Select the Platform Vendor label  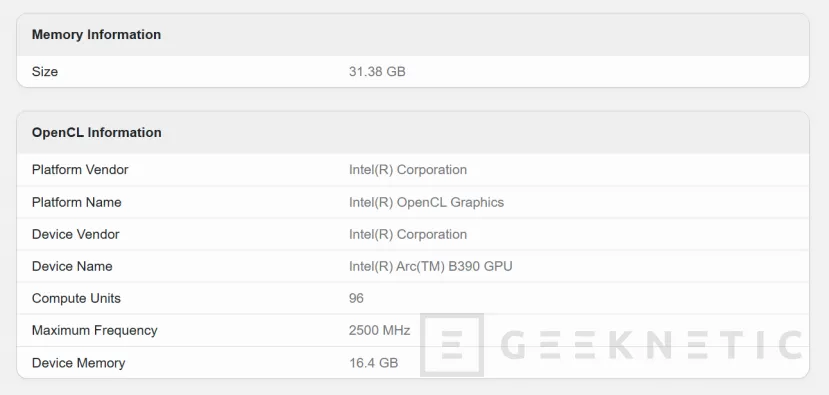click(80, 170)
